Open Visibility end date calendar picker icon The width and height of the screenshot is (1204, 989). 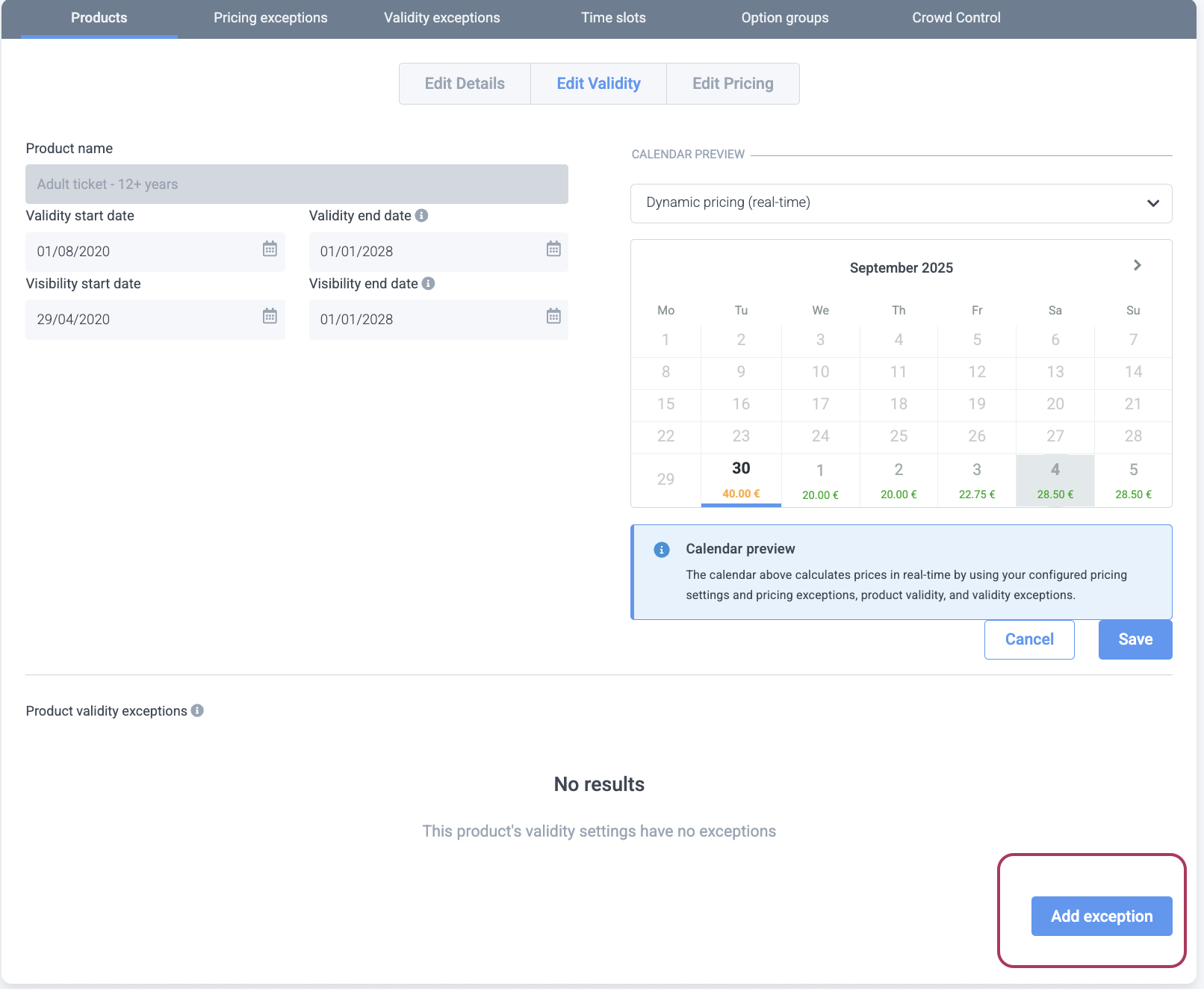[553, 317]
